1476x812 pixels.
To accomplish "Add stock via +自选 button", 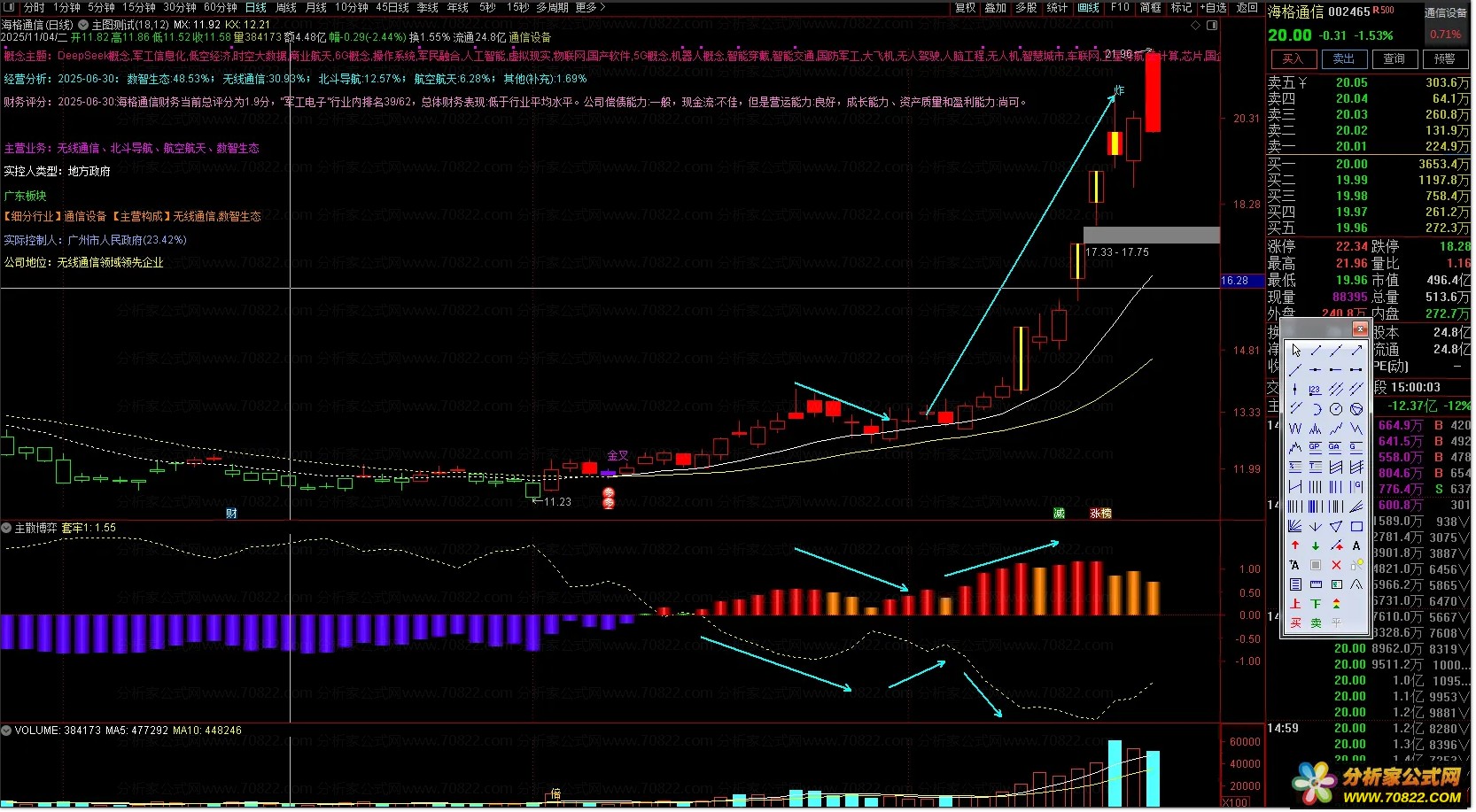I will pyautogui.click(x=1213, y=7).
